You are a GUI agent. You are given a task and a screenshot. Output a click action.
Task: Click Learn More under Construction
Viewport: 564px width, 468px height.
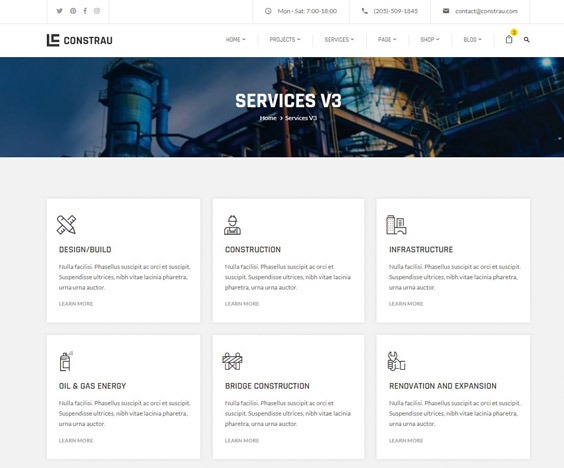(242, 304)
